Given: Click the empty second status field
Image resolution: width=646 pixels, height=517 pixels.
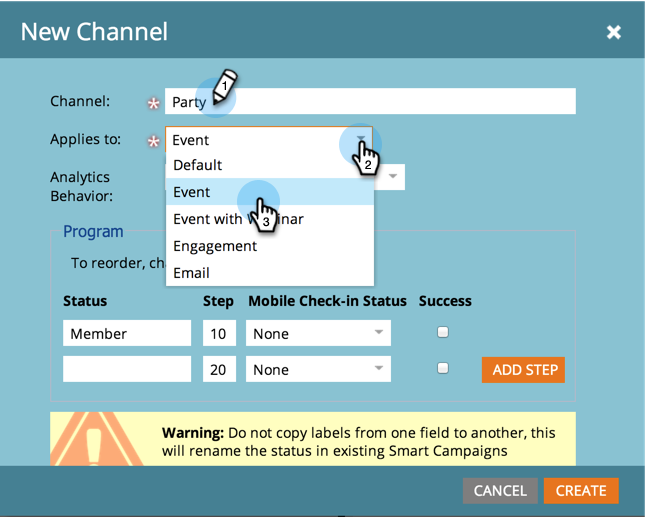Looking at the screenshot, I should tap(127, 369).
